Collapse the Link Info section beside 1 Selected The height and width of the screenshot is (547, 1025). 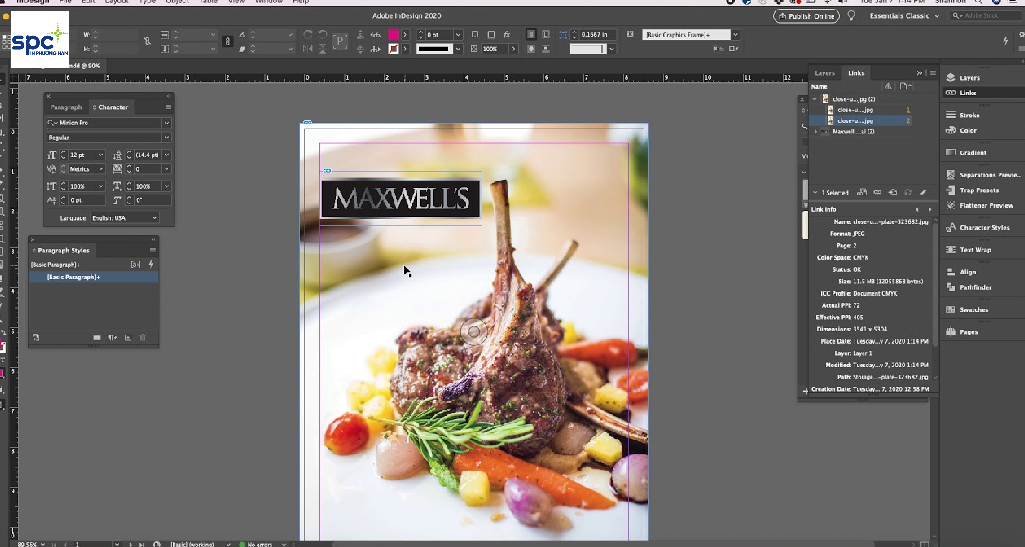click(815, 192)
